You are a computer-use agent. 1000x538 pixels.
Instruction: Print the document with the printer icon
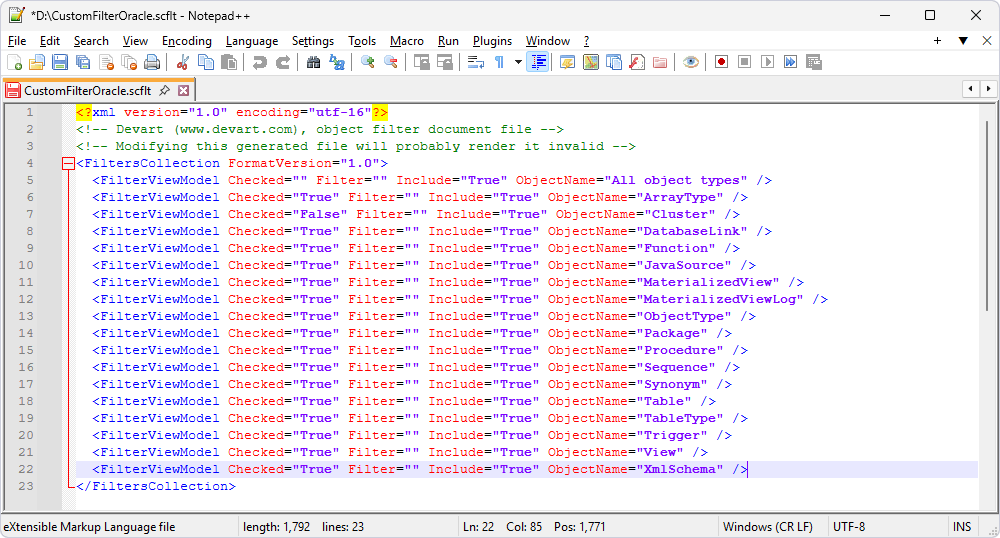[152, 62]
